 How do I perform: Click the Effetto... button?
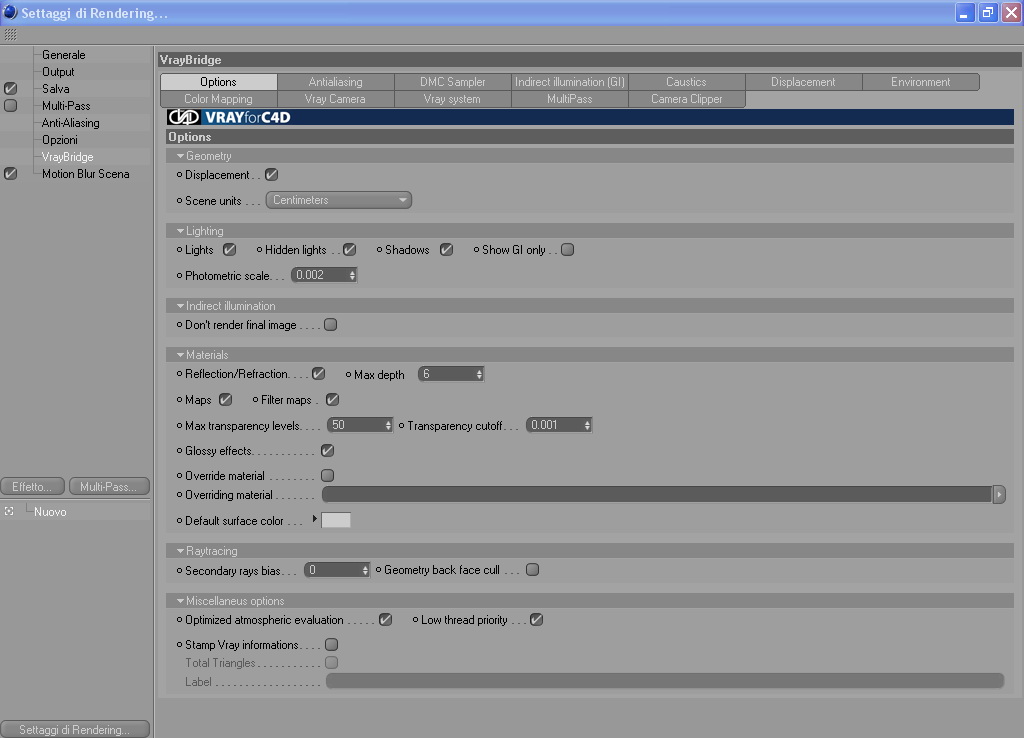32,487
